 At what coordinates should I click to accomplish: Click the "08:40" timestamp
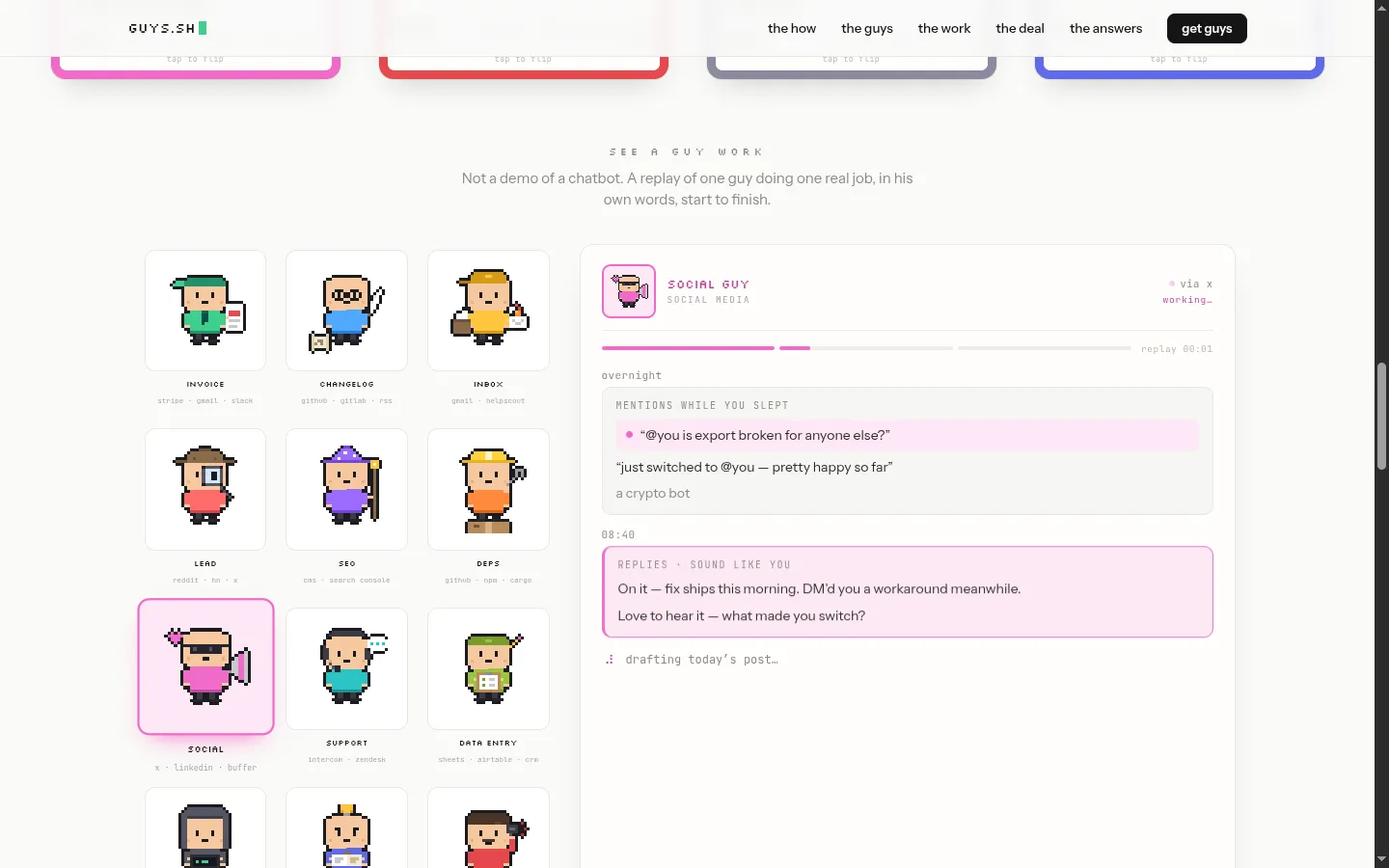(x=618, y=535)
